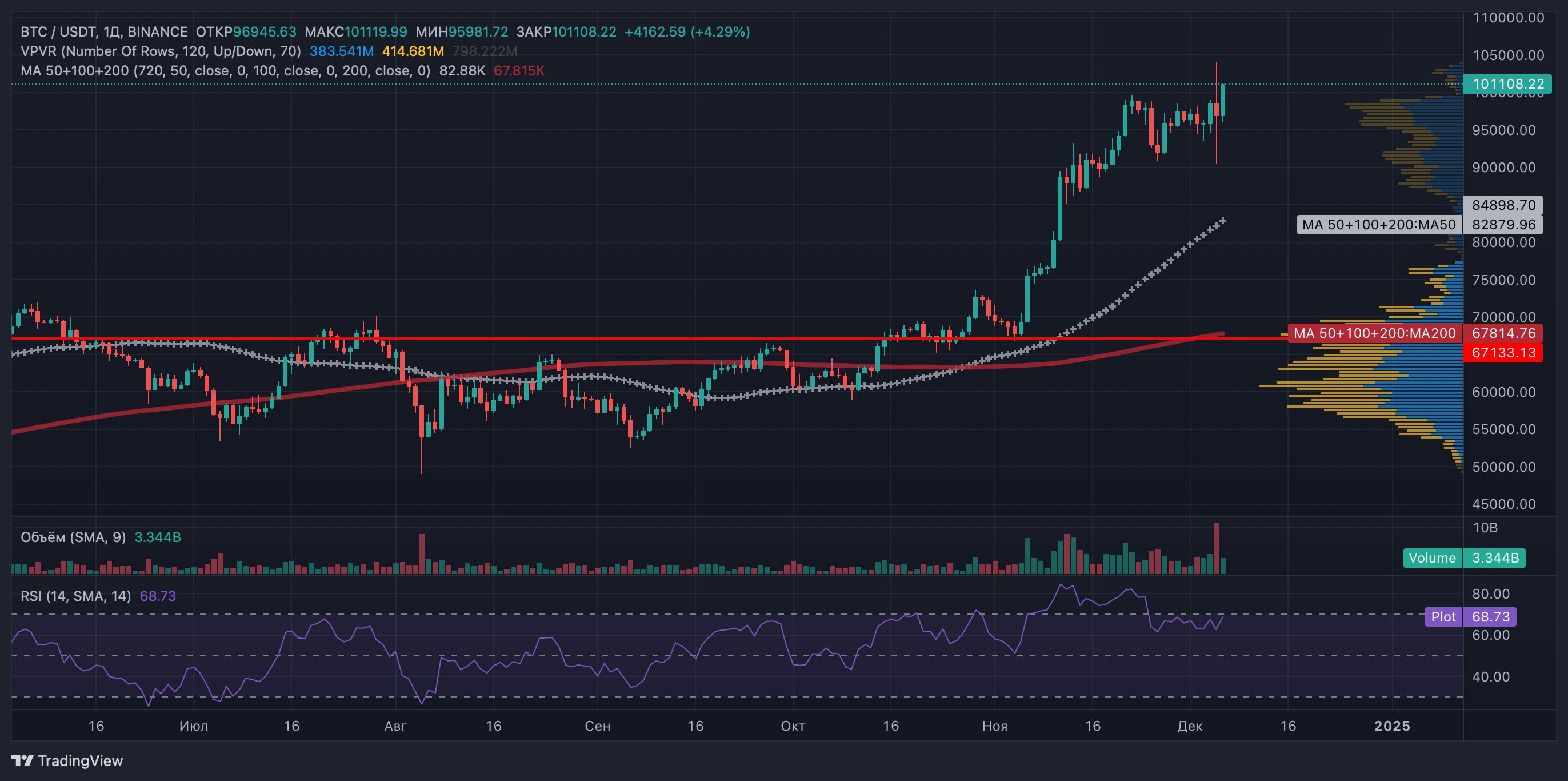Viewport: 1568px width, 781px height.
Task: Click the 2025 label on time axis
Action: tap(1391, 726)
